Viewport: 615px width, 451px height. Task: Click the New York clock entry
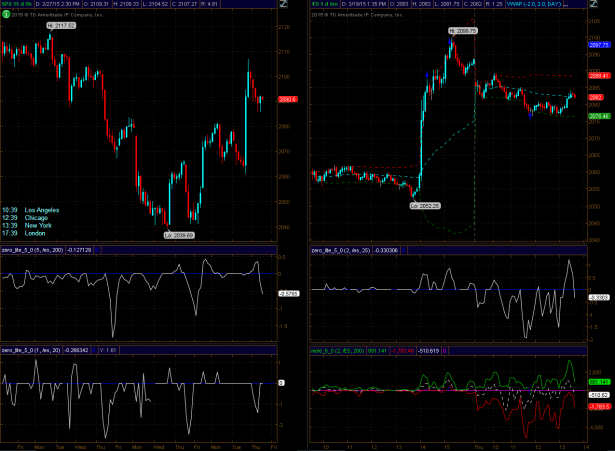pos(27,226)
